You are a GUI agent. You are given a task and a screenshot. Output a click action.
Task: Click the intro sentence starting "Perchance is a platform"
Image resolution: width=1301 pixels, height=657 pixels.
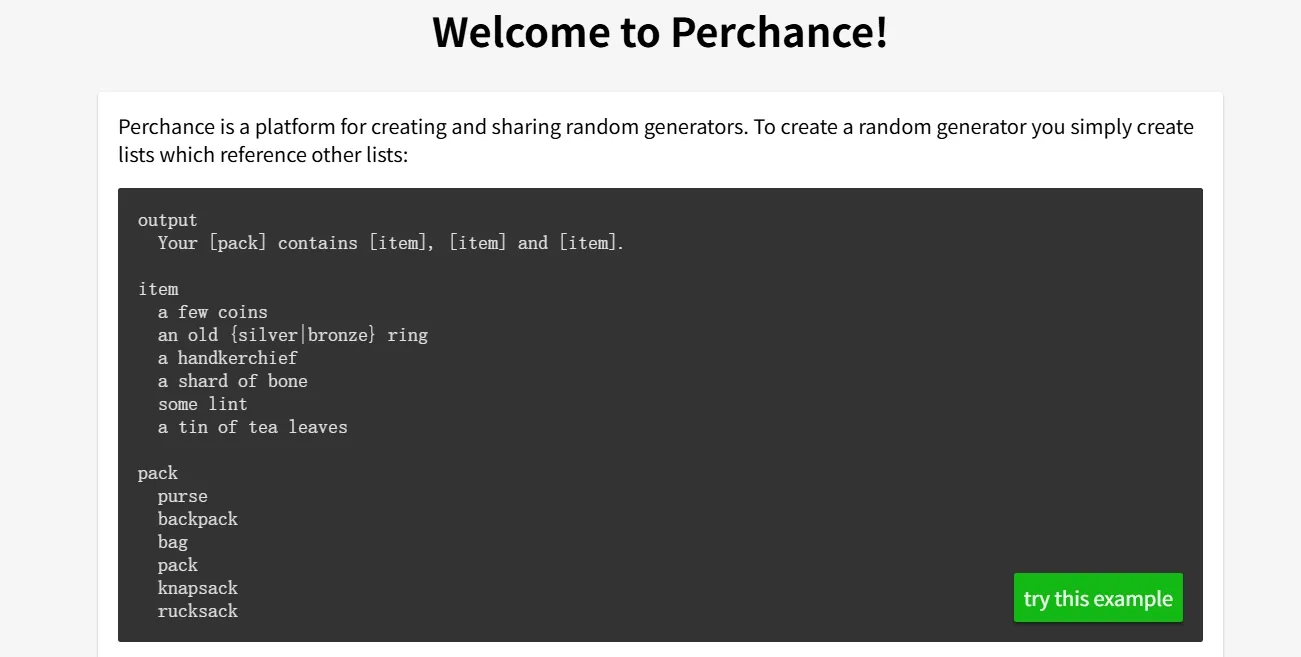click(x=656, y=141)
